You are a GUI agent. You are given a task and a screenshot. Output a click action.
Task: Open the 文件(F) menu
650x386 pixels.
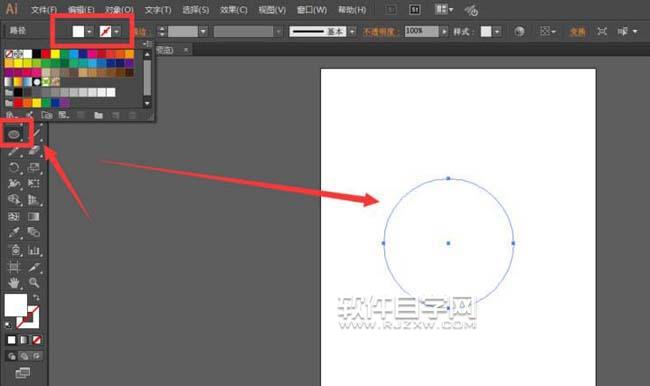point(44,10)
